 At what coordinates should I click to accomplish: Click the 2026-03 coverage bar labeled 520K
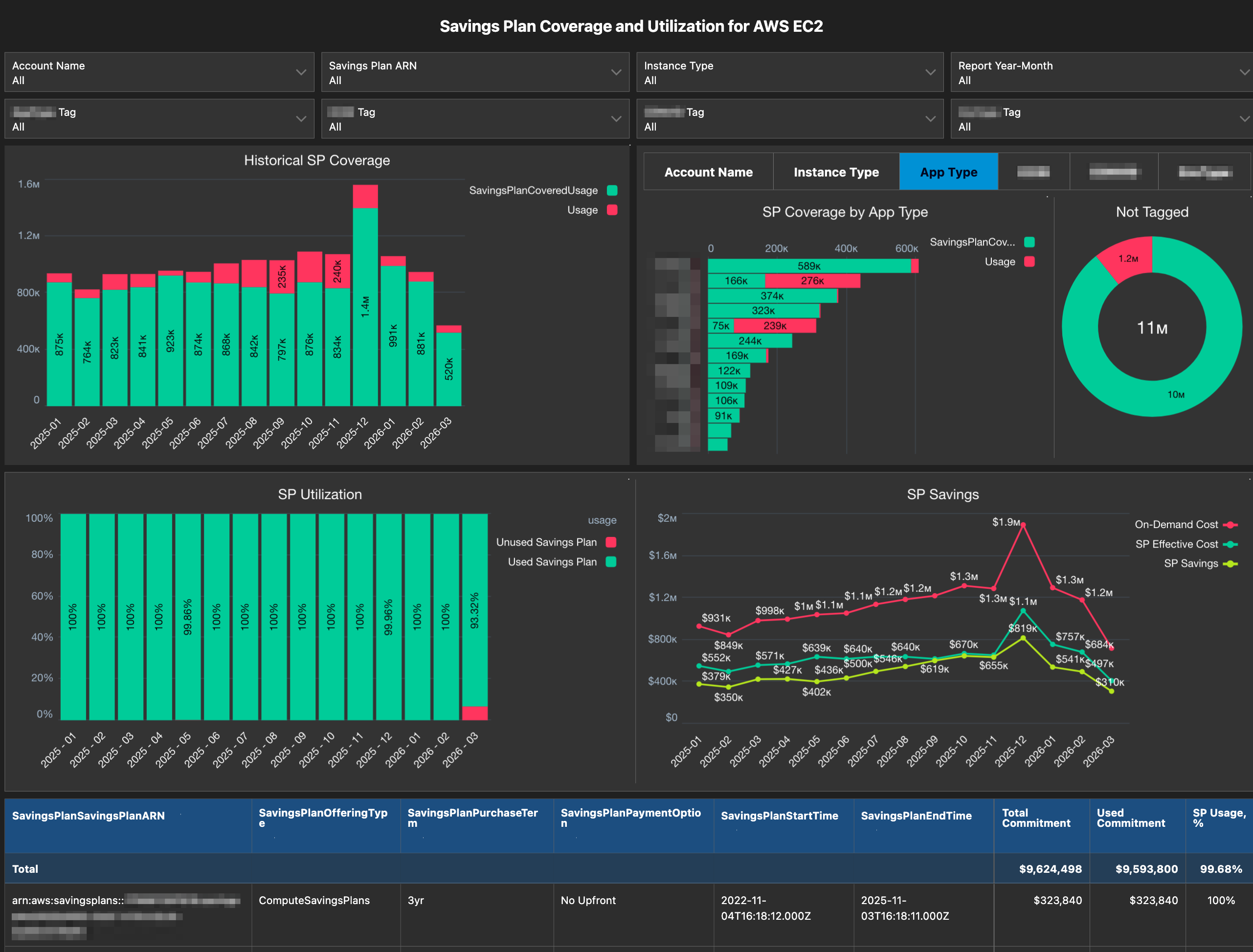[x=448, y=369]
